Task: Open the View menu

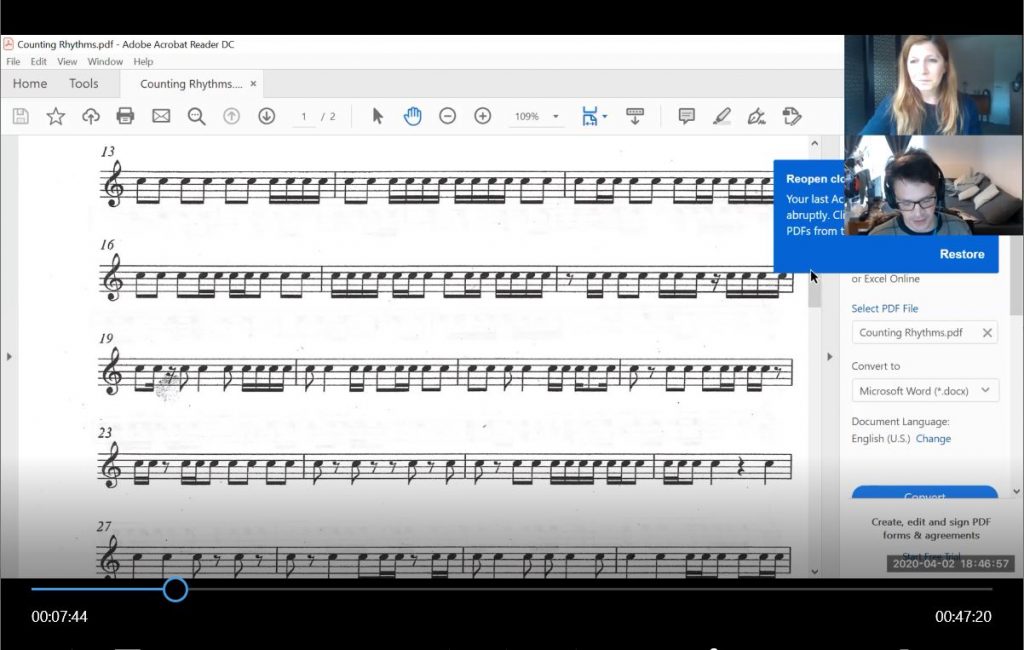Action: tap(67, 62)
